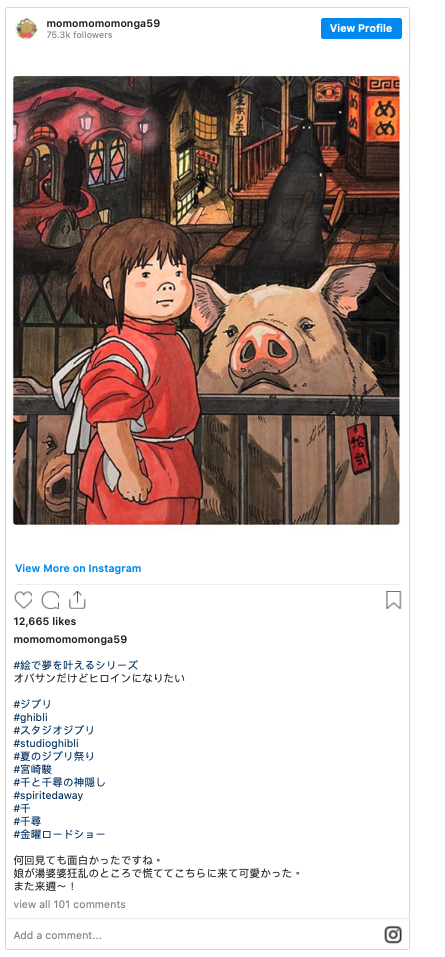
Task: Open the #studioghibli hashtag
Action: point(46,743)
